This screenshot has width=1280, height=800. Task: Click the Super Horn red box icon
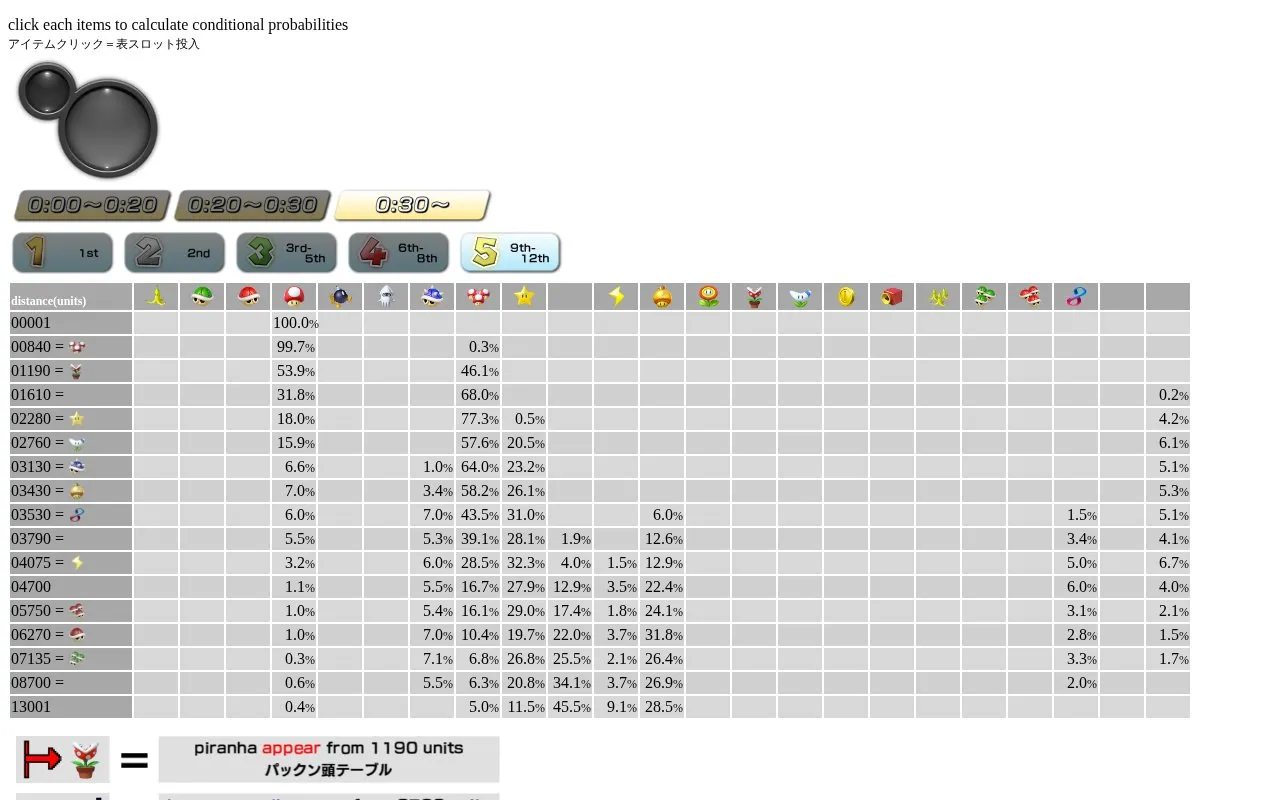pos(892,296)
